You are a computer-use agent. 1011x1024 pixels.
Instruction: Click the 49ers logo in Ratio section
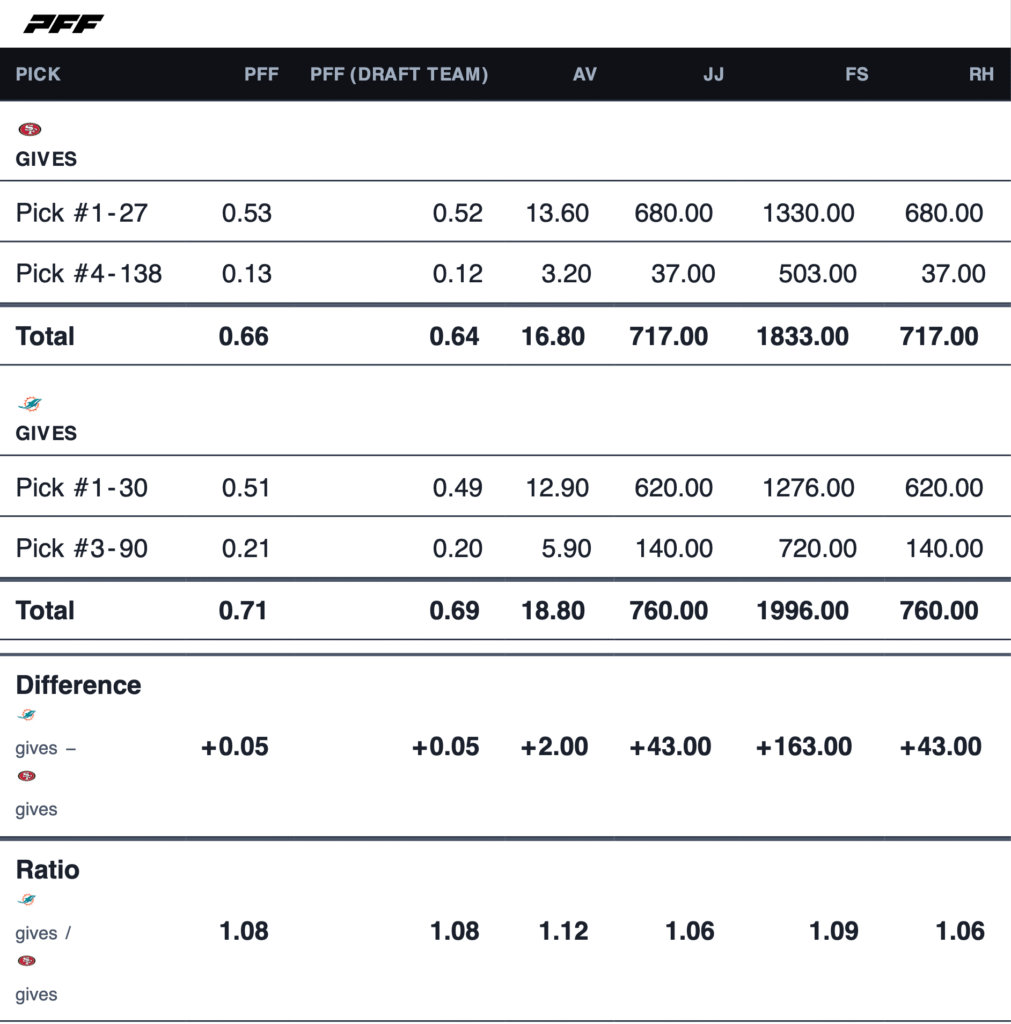(x=27, y=961)
